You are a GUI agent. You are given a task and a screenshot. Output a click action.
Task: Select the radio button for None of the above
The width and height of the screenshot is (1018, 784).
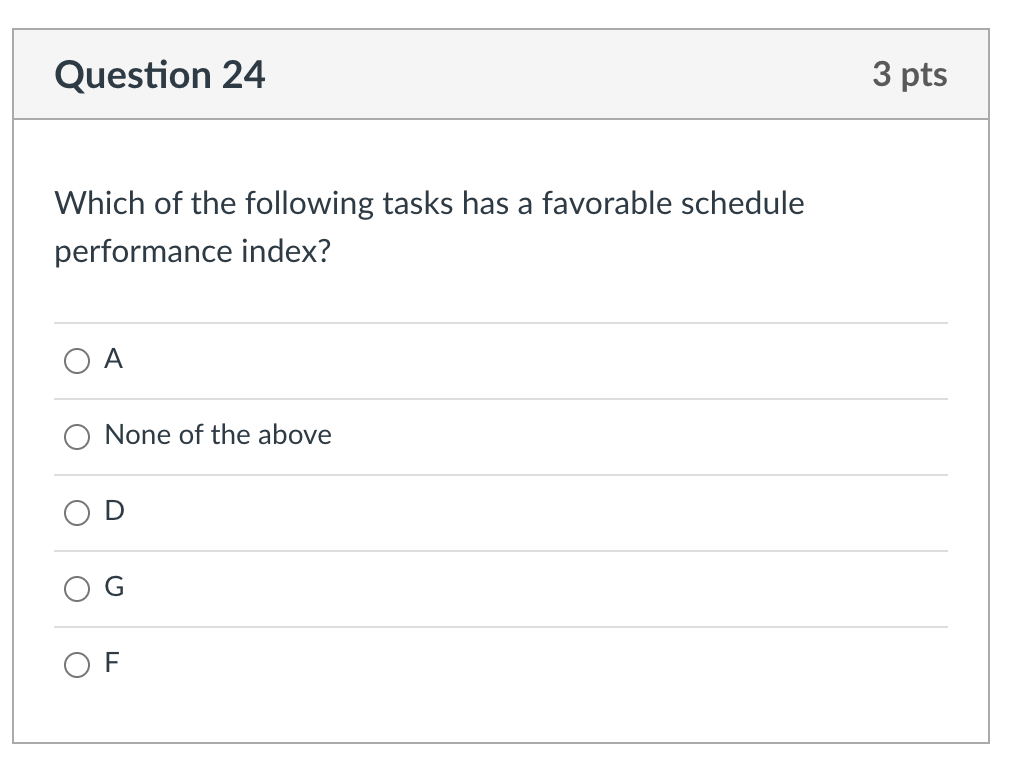tap(77, 436)
